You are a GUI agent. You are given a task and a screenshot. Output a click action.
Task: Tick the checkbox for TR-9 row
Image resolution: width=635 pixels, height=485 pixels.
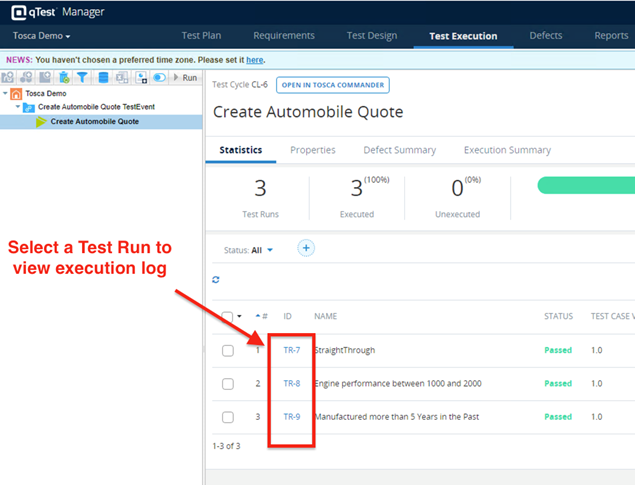(x=228, y=417)
